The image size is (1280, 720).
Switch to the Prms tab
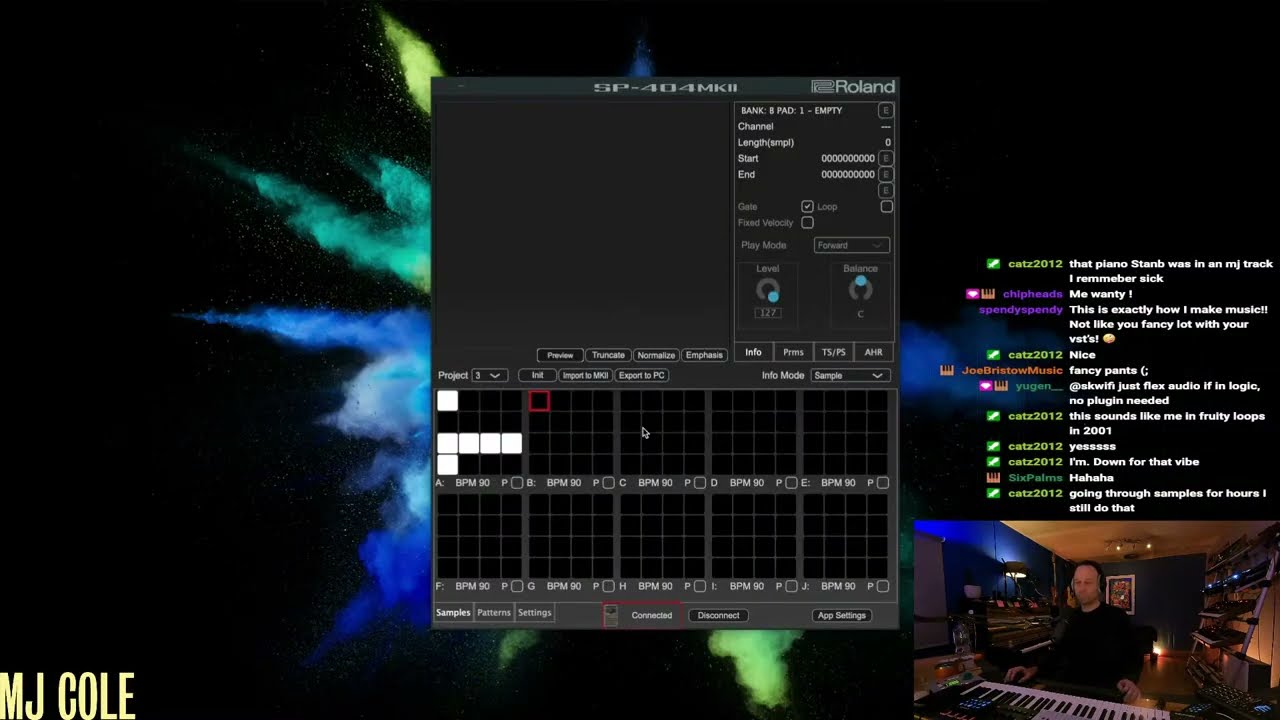(793, 352)
